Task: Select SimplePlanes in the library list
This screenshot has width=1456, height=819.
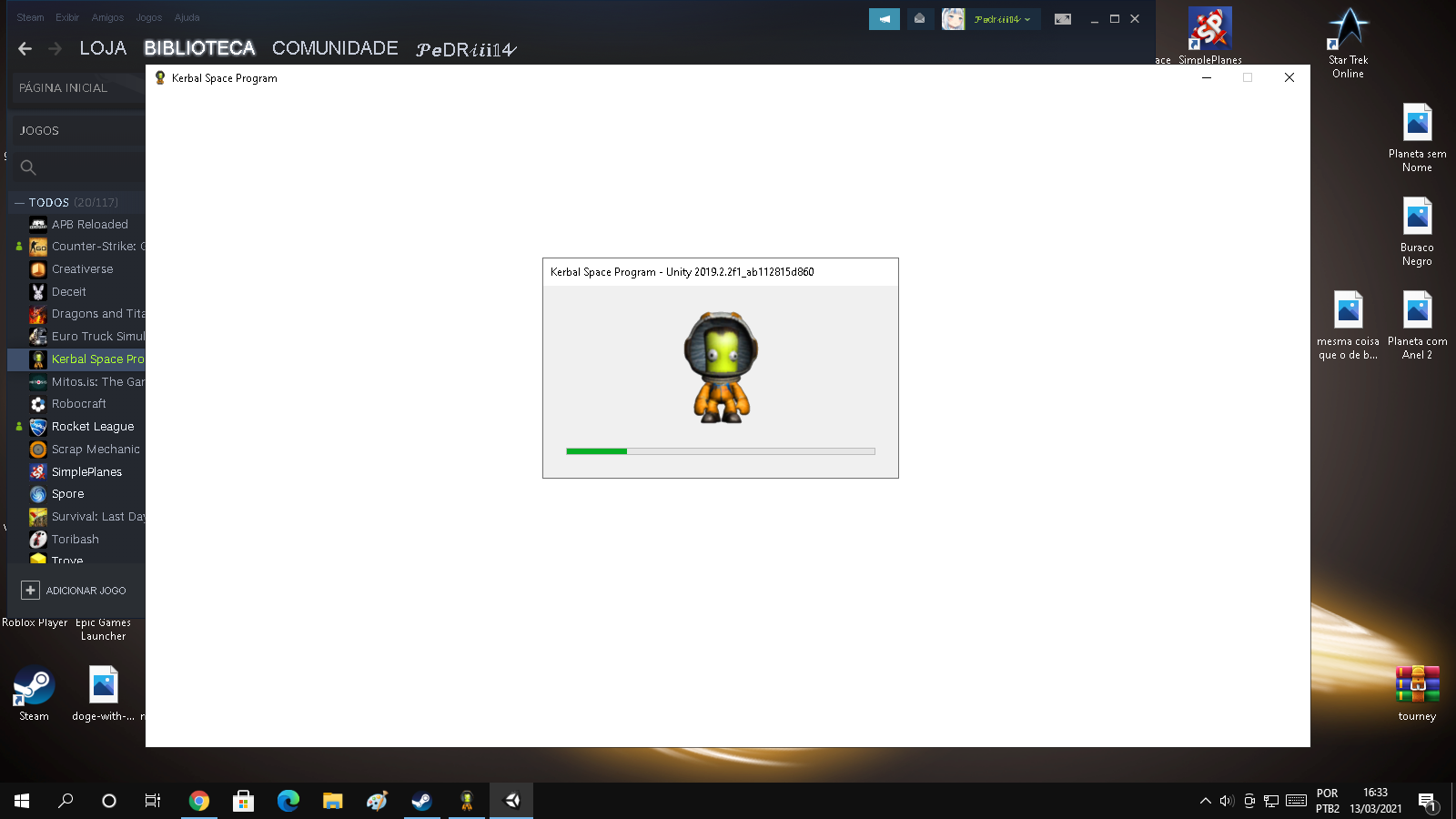Action: pyautogui.click(x=86, y=472)
